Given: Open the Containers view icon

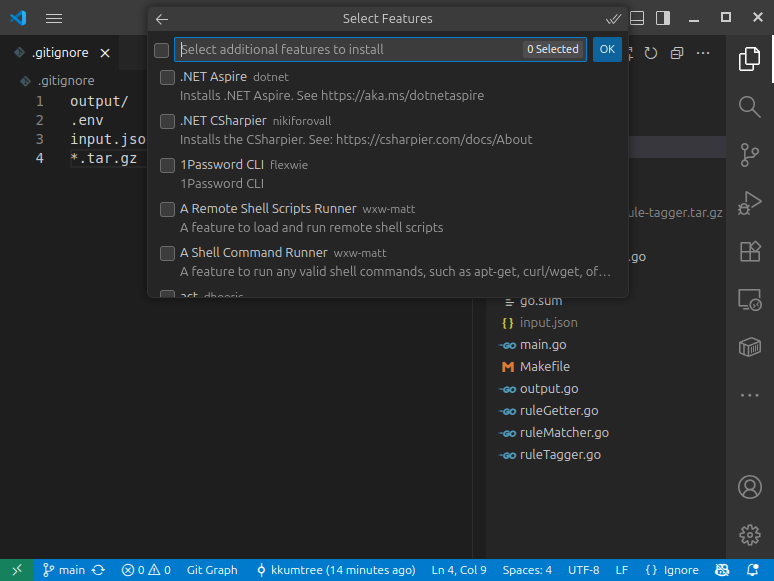Looking at the screenshot, I should click(749, 347).
